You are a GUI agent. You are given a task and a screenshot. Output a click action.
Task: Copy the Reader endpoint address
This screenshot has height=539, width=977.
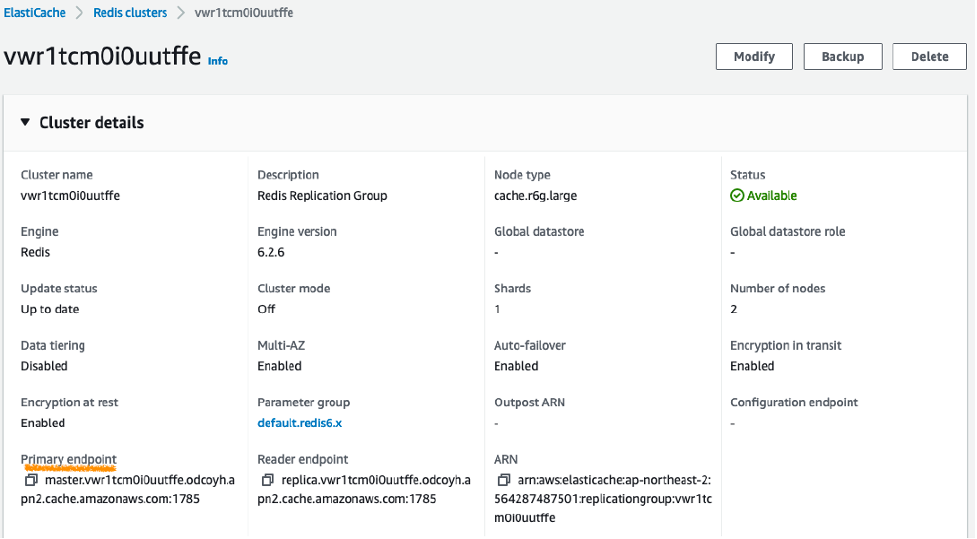click(267, 481)
